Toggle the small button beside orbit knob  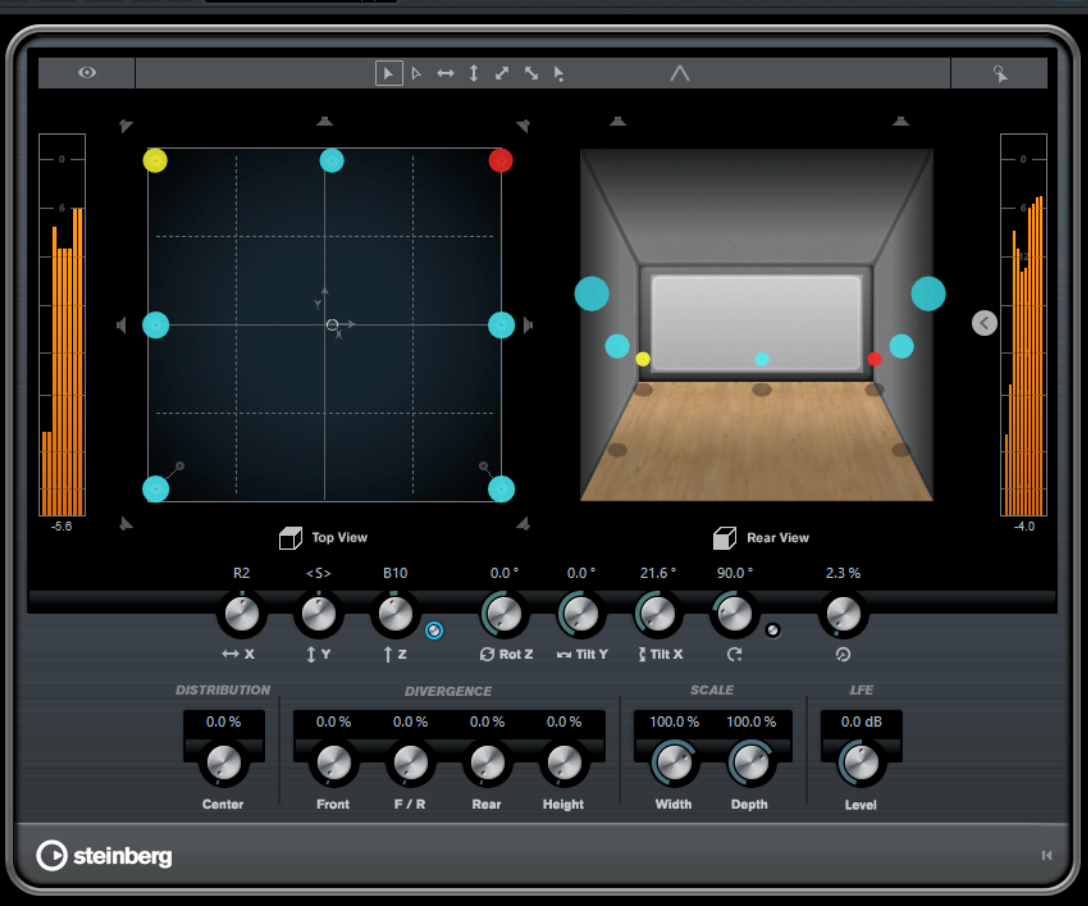[x=772, y=630]
